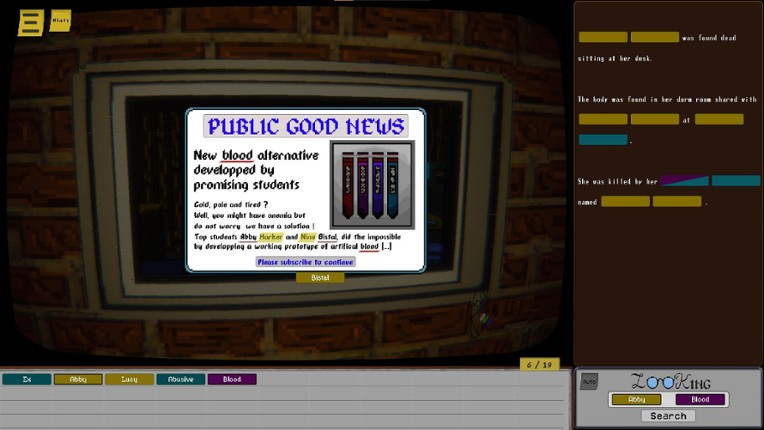Screen dimensions: 764x430
Task: Click highlighted word 'Harker' in the article
Action: [271, 236]
